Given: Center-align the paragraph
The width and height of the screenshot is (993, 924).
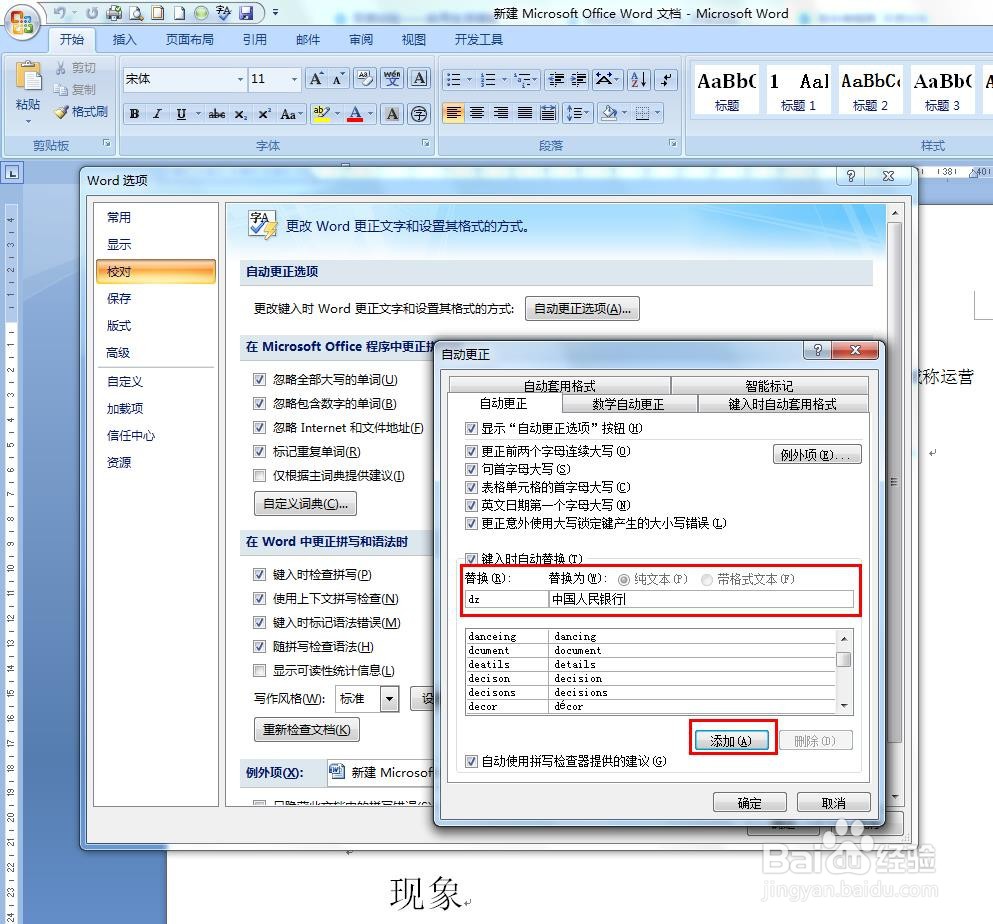Looking at the screenshot, I should pyautogui.click(x=478, y=113).
